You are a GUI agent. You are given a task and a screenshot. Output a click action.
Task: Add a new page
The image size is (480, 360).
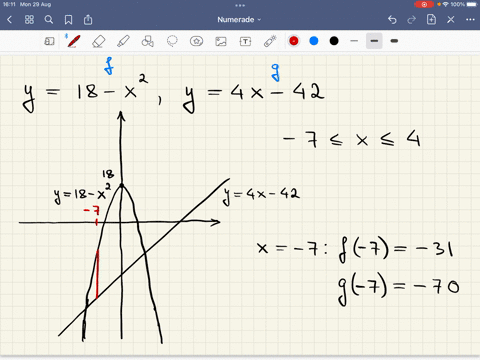431,19
